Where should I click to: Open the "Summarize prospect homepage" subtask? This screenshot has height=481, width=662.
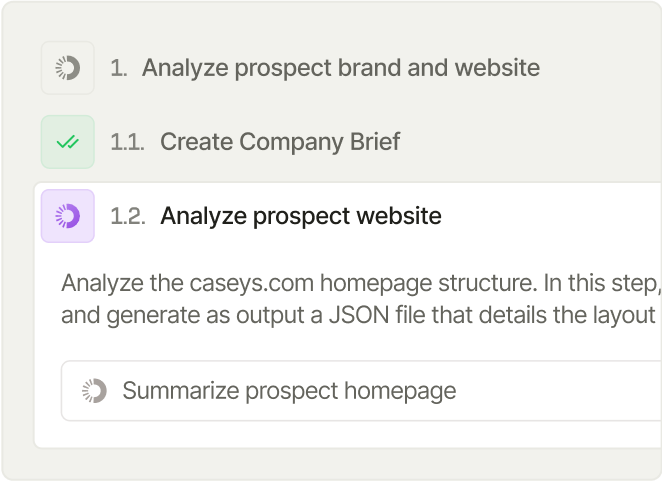[x=361, y=391]
